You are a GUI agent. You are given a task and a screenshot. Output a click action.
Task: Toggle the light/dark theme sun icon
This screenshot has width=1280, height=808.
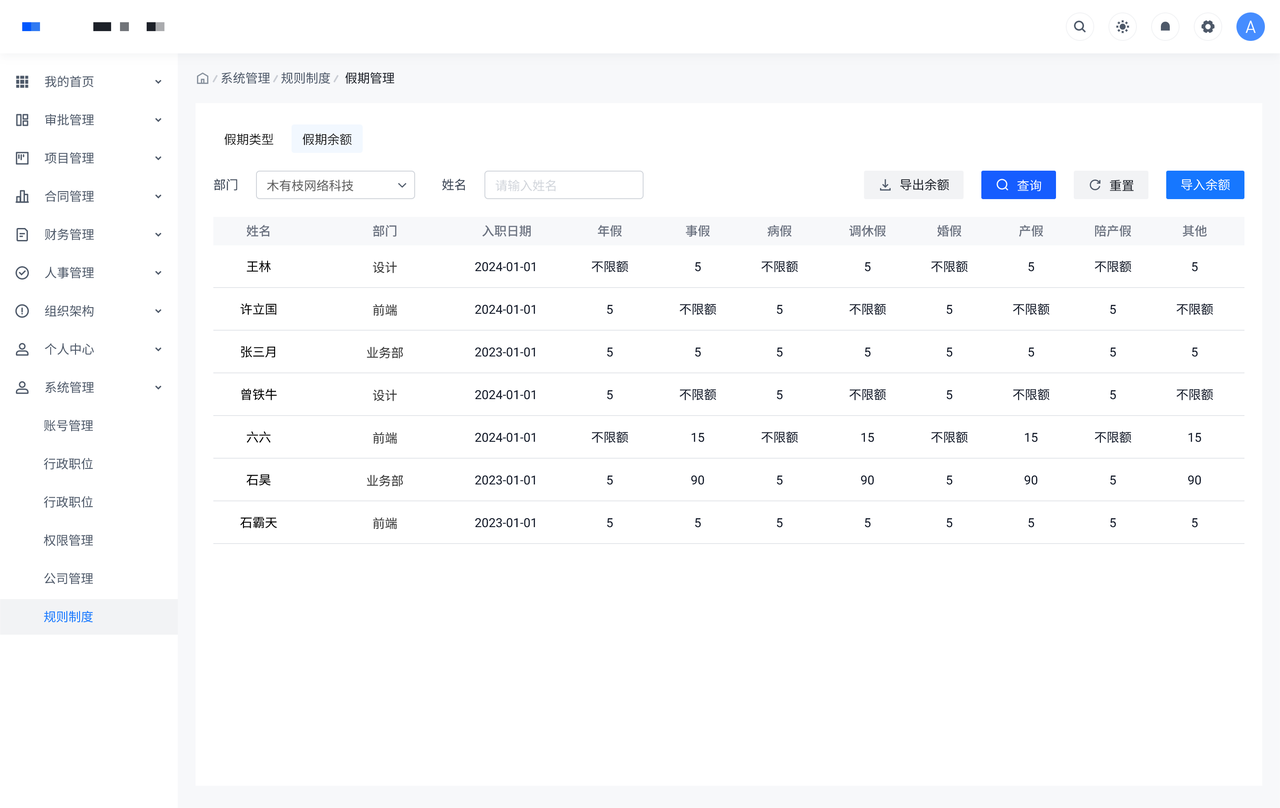[1123, 27]
